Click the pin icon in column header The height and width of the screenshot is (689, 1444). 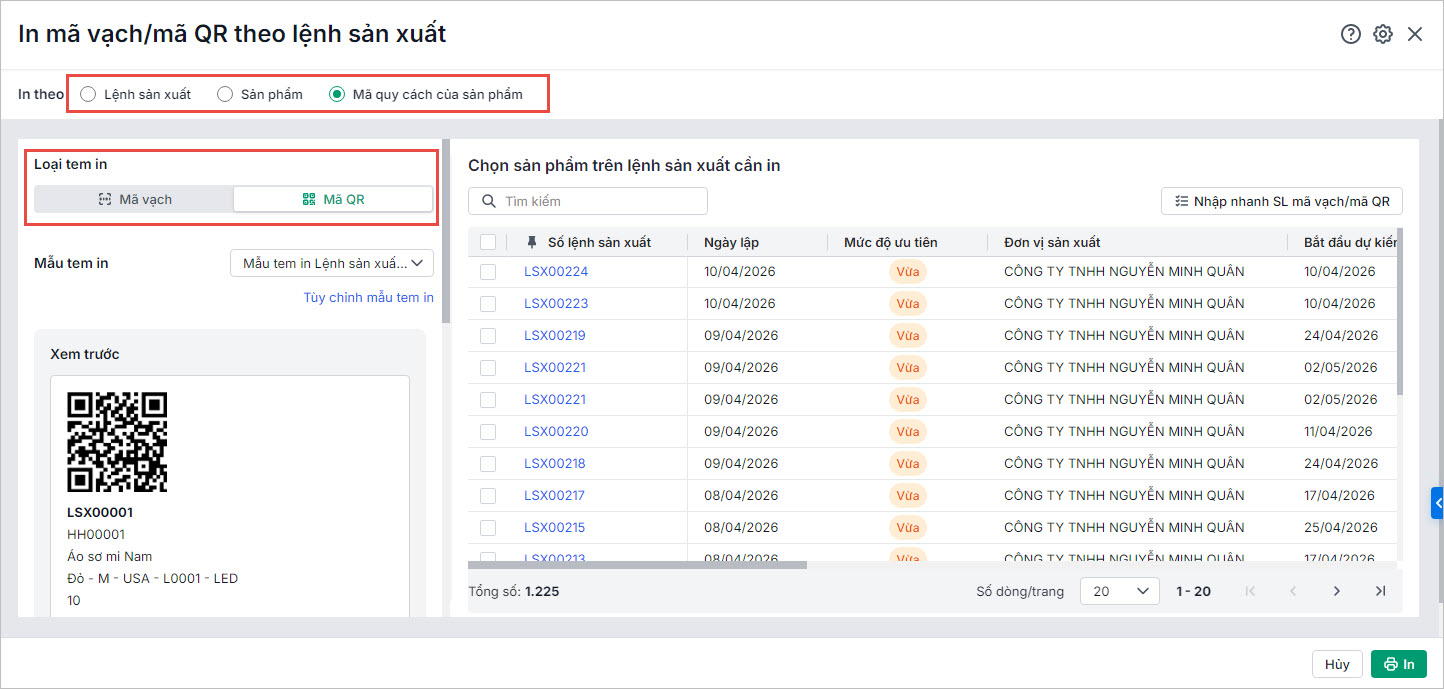(531, 242)
